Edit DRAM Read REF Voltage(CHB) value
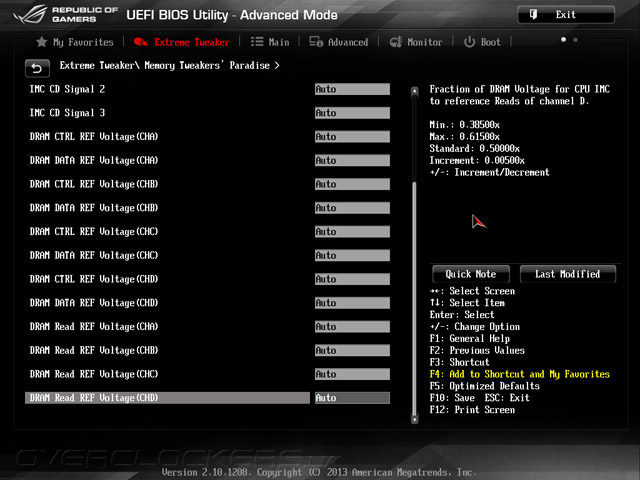The width and height of the screenshot is (640, 480). pyautogui.click(x=352, y=350)
